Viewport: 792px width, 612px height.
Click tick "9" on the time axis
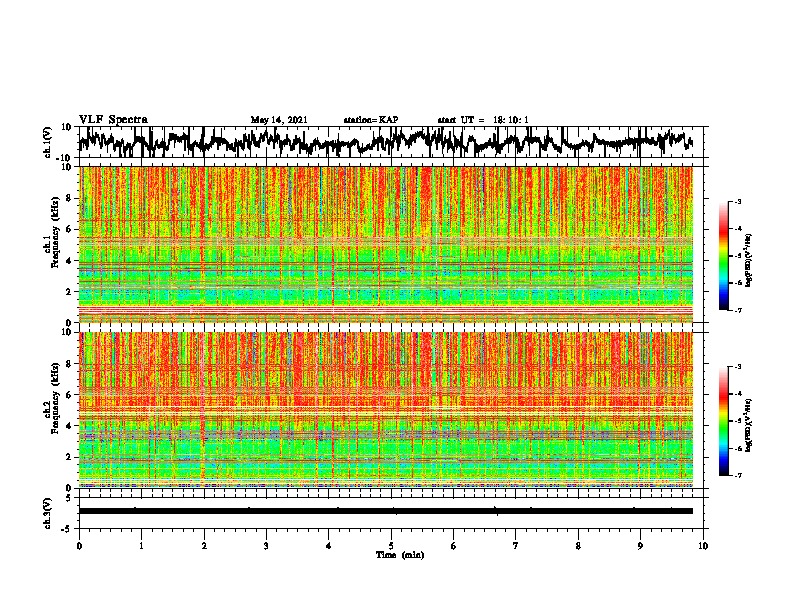click(640, 546)
